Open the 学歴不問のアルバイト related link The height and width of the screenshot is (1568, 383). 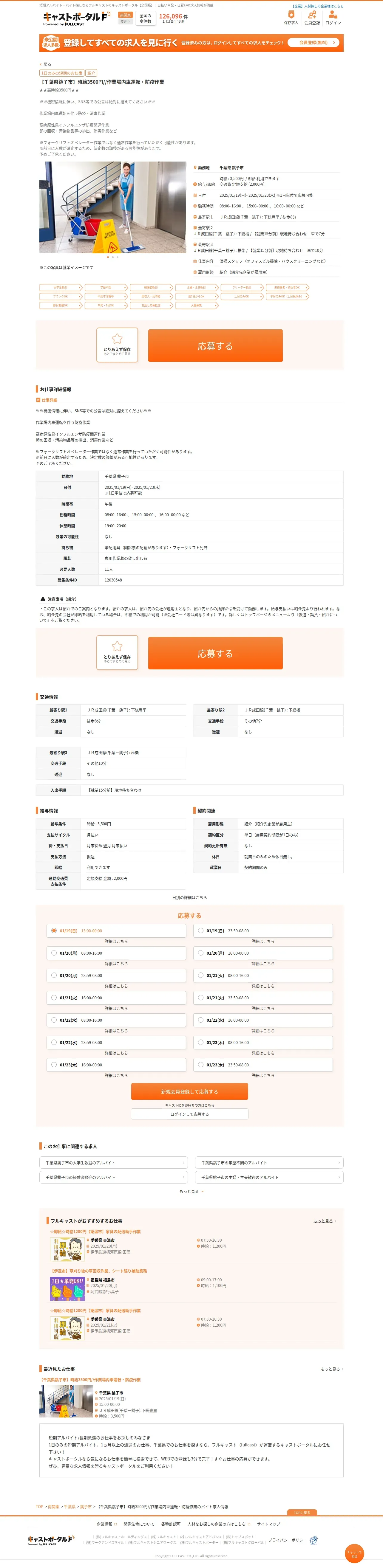(269, 1163)
